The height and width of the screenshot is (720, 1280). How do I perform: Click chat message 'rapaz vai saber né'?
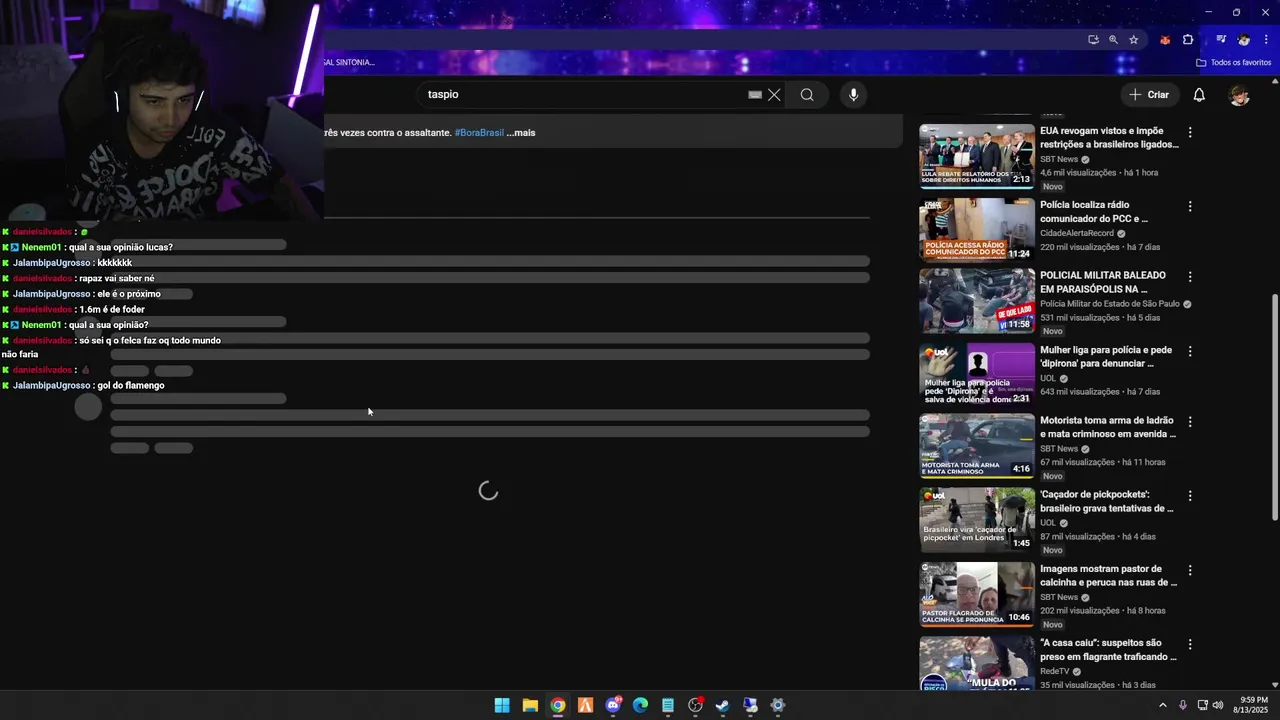click(117, 279)
